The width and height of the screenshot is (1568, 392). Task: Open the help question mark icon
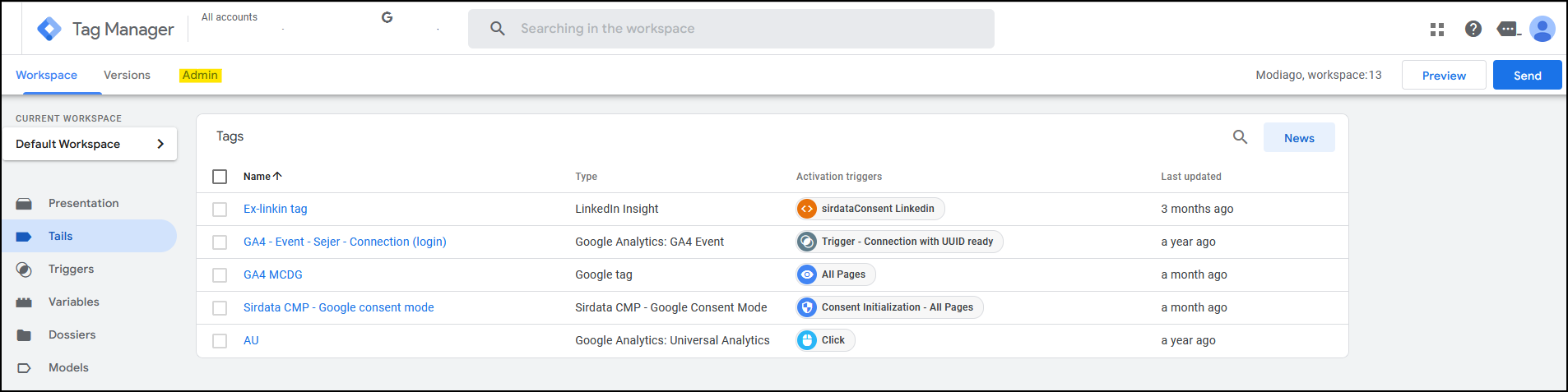[1473, 29]
